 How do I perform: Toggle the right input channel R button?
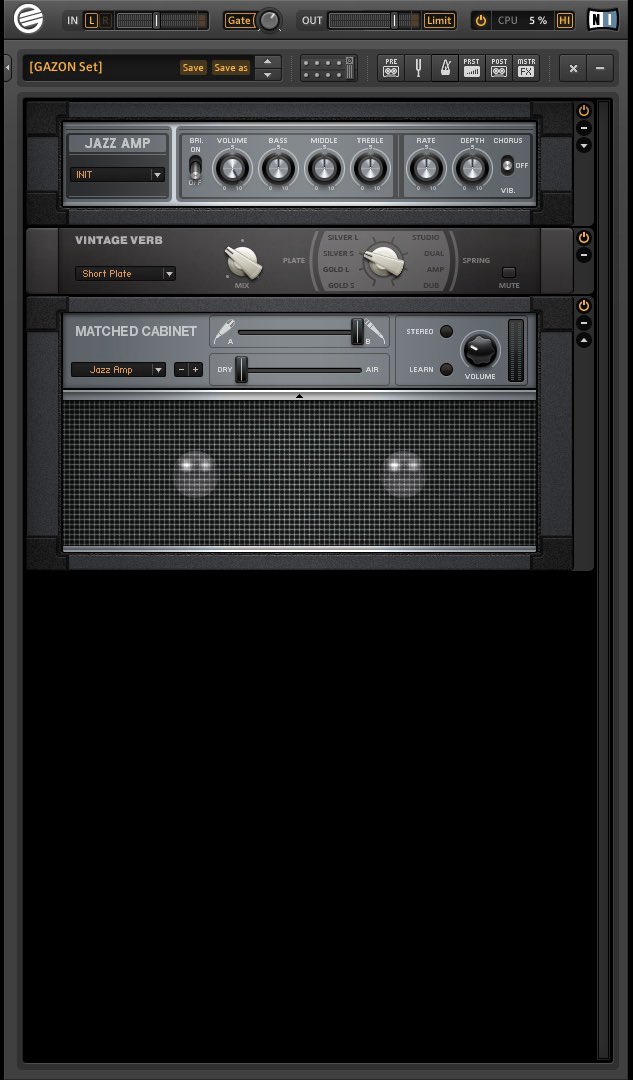click(105, 21)
